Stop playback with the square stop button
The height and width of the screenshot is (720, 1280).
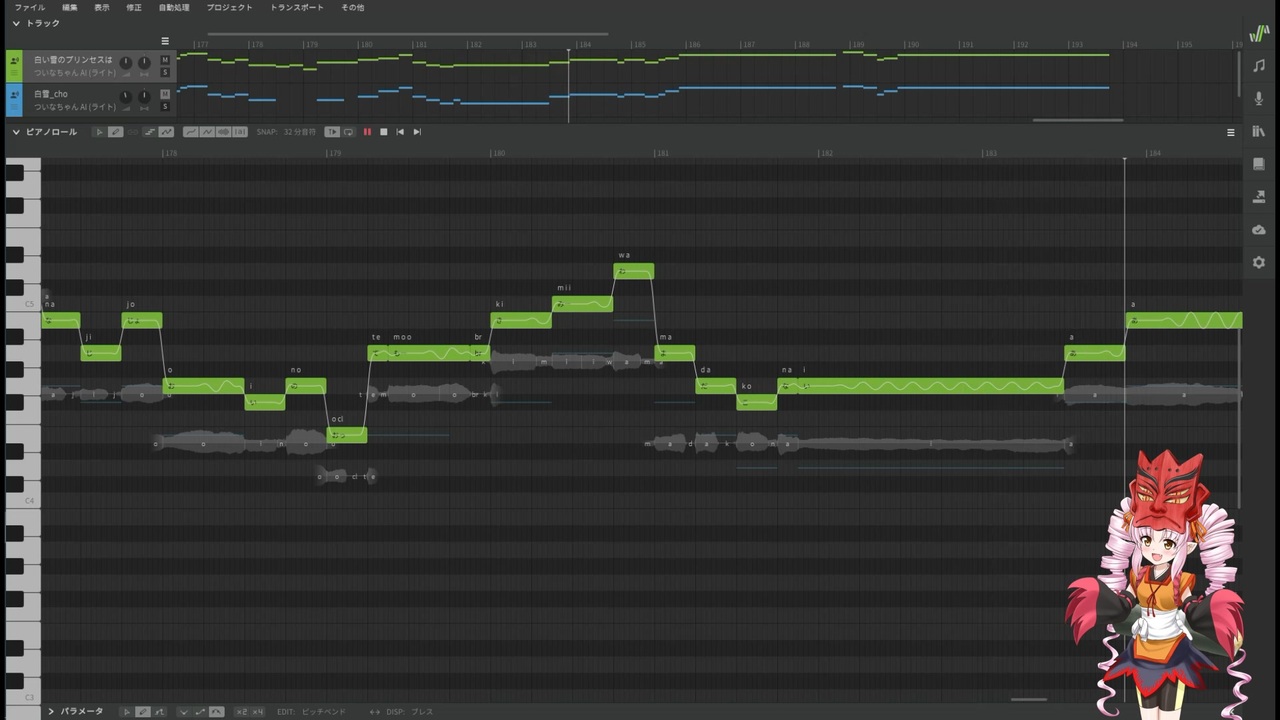(383, 132)
